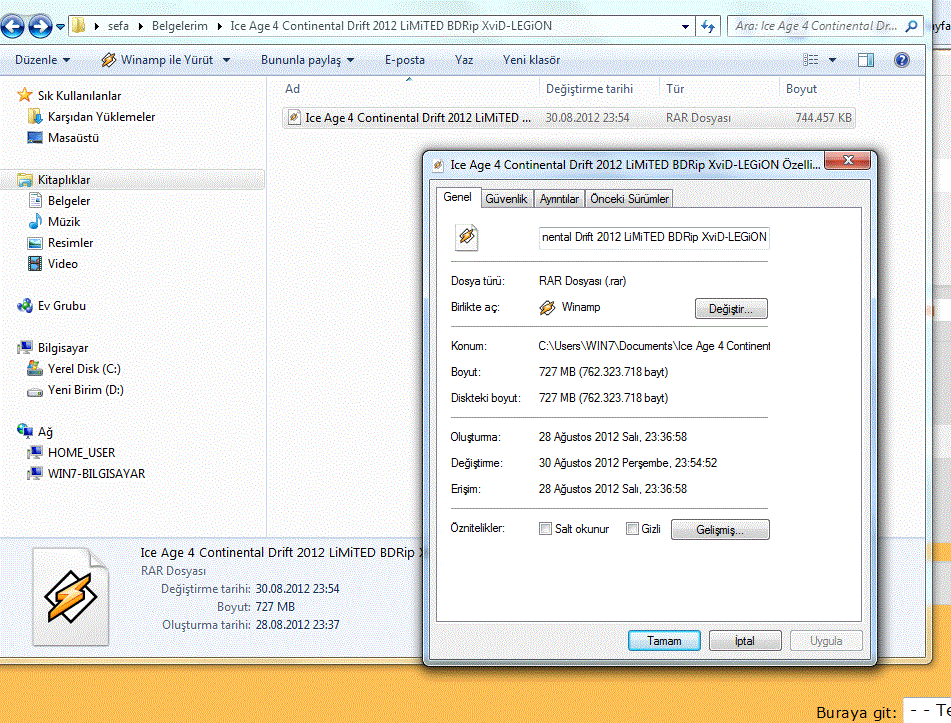Screen dimensions: 951x723
Task: Expand the breadcrumb arrow after sefa
Action: [141, 26]
